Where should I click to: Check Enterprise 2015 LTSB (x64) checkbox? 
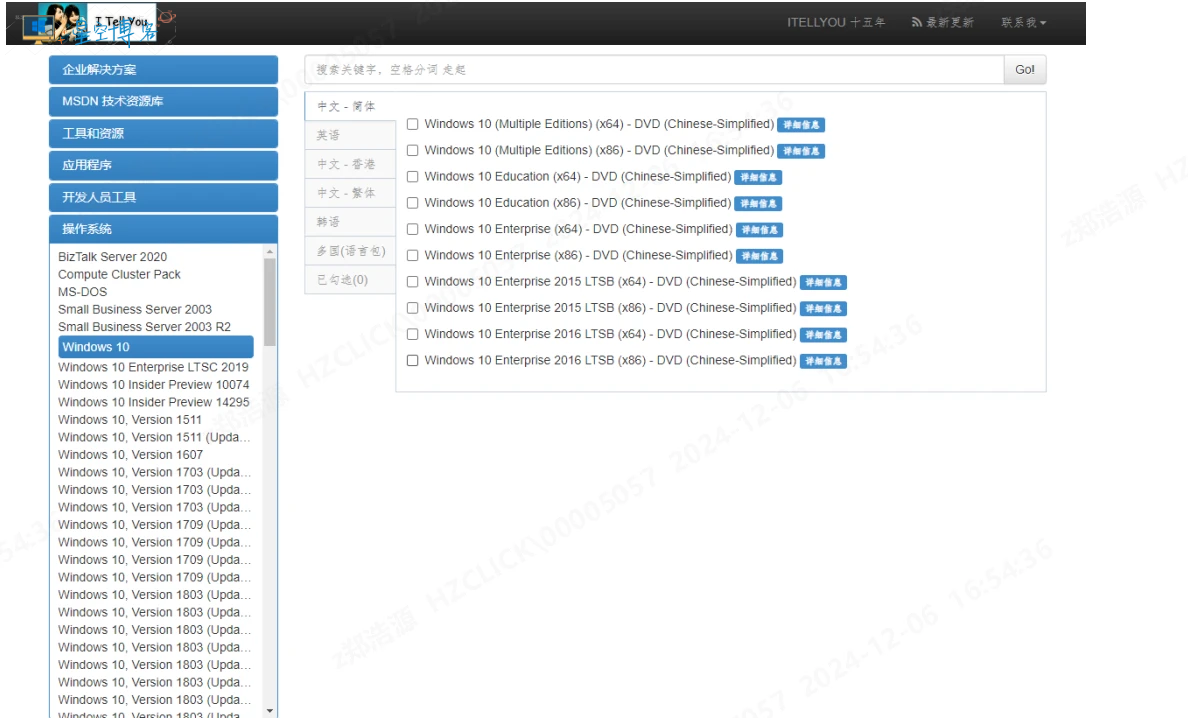413,282
